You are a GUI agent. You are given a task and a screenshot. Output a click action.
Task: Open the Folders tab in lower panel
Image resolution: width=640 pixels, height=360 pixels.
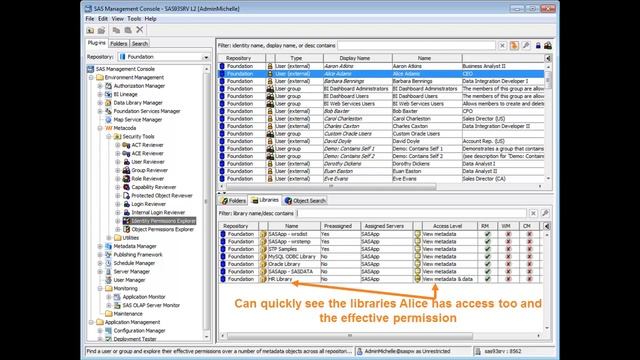click(x=234, y=201)
